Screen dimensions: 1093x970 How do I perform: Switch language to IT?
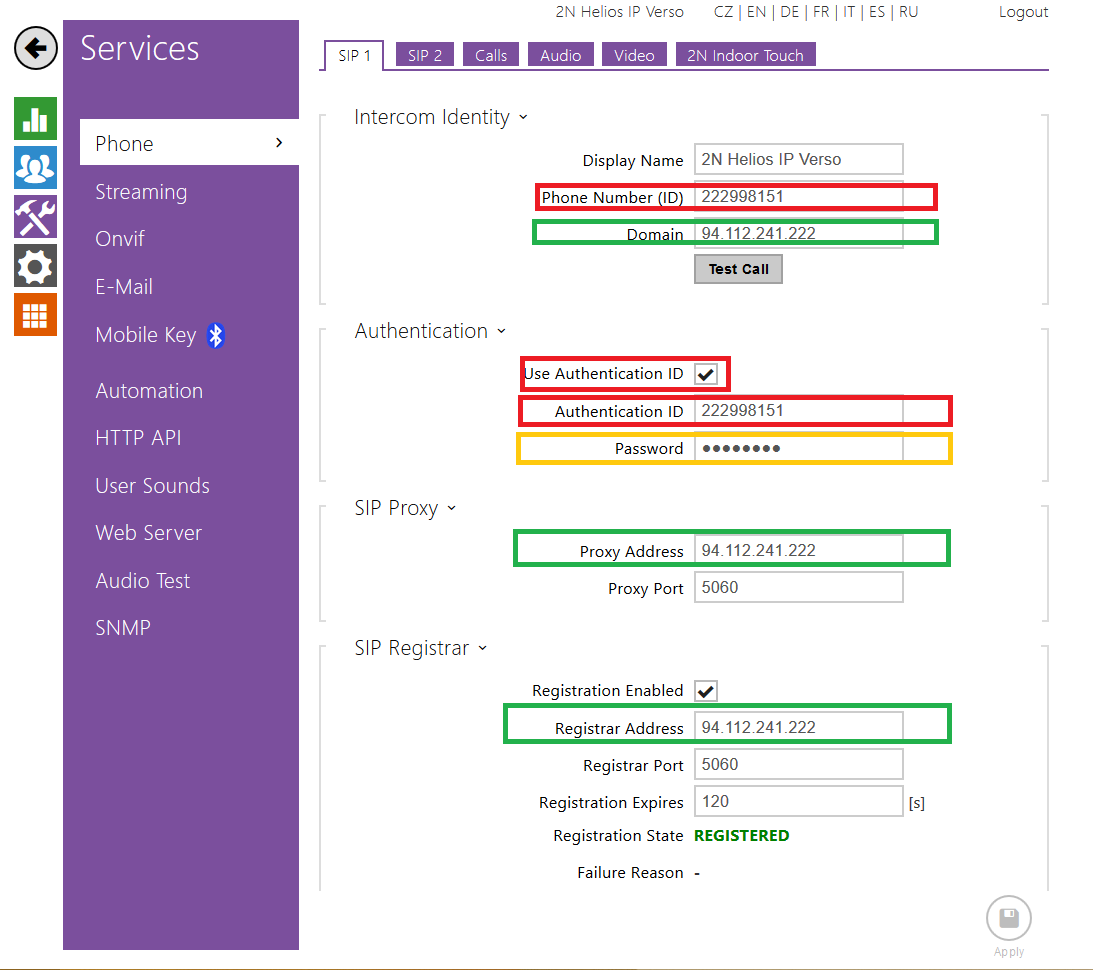click(849, 12)
